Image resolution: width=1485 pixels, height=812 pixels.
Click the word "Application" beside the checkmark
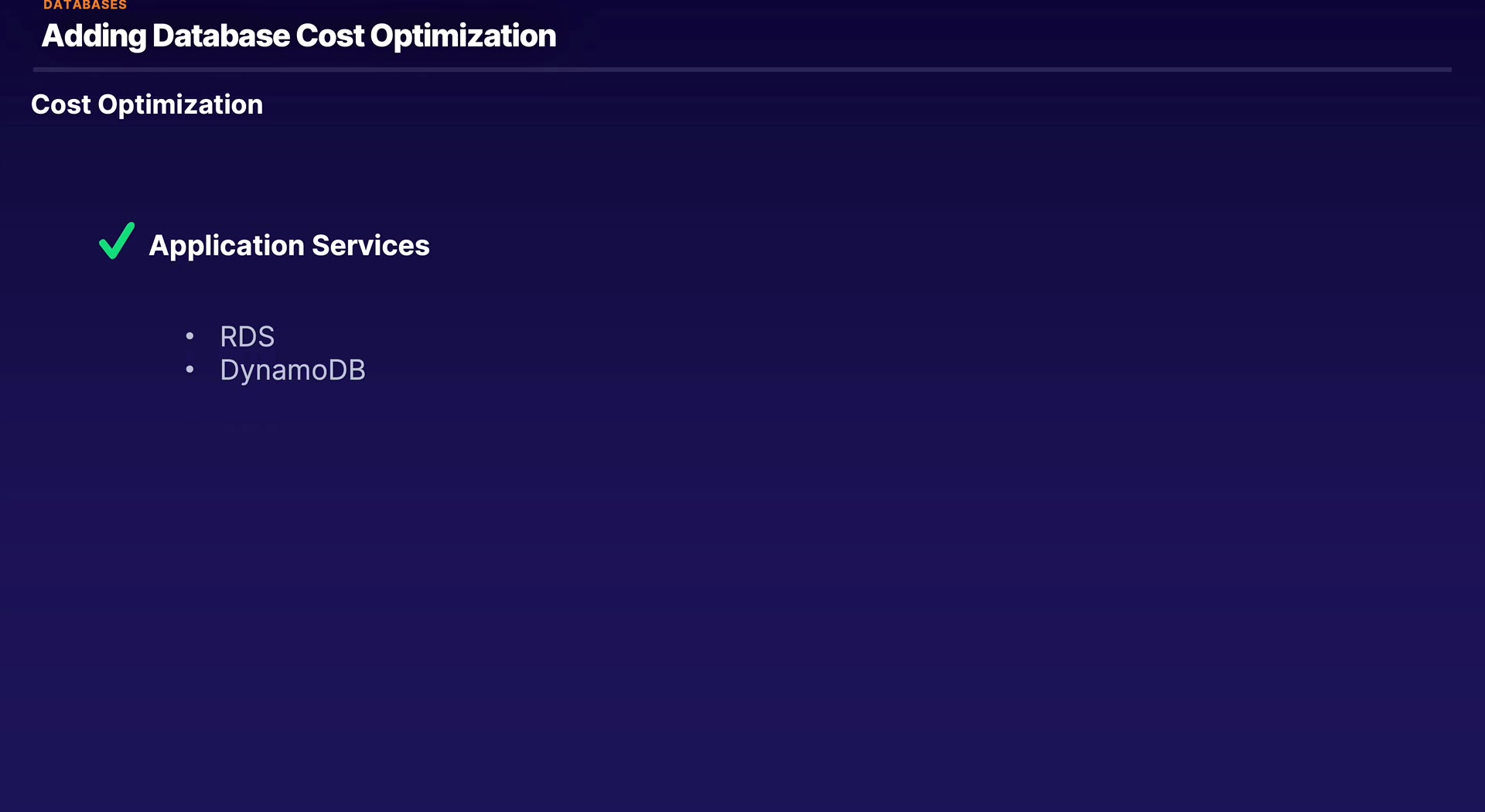coord(227,246)
